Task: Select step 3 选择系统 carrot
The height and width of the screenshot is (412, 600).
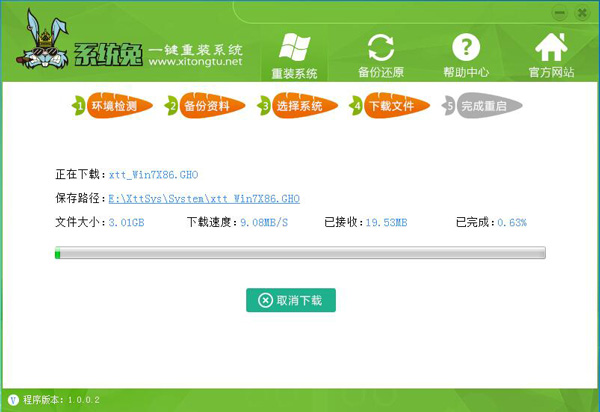Action: (298, 105)
